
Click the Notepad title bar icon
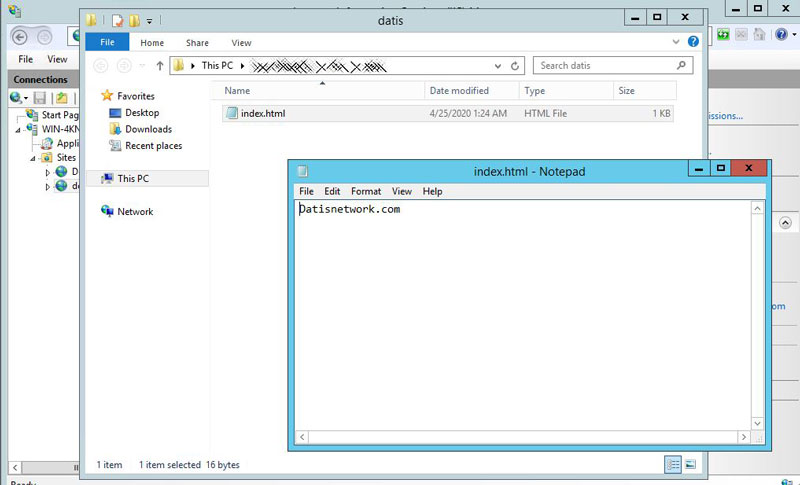click(303, 171)
